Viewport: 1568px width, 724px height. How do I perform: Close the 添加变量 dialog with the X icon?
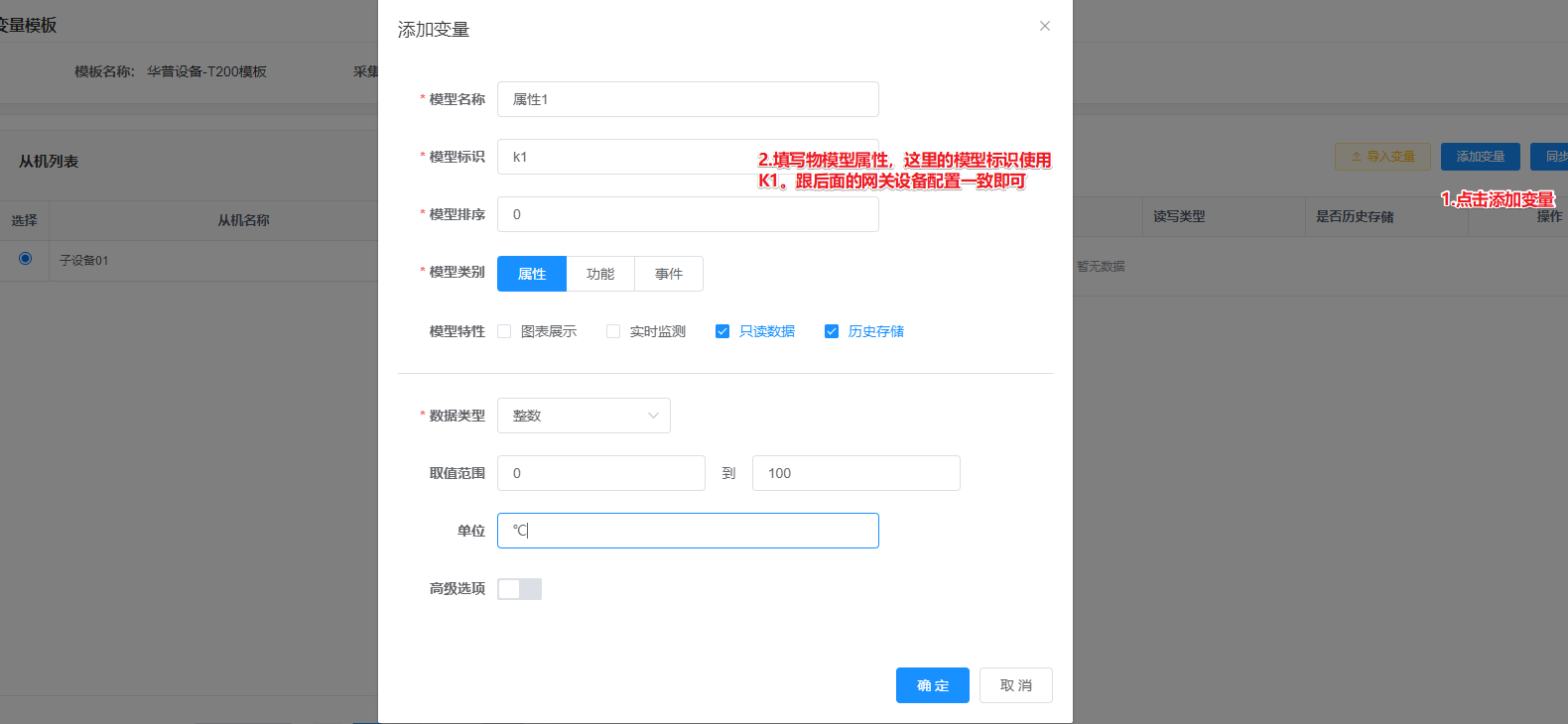[1044, 26]
